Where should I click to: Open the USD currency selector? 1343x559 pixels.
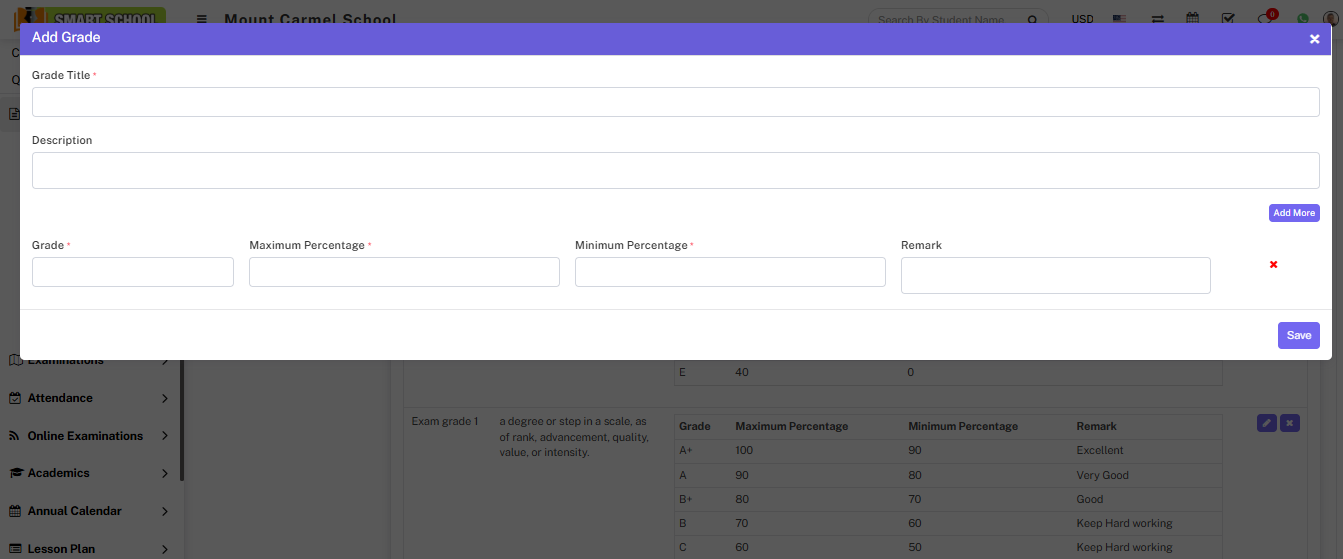pyautogui.click(x=1082, y=19)
